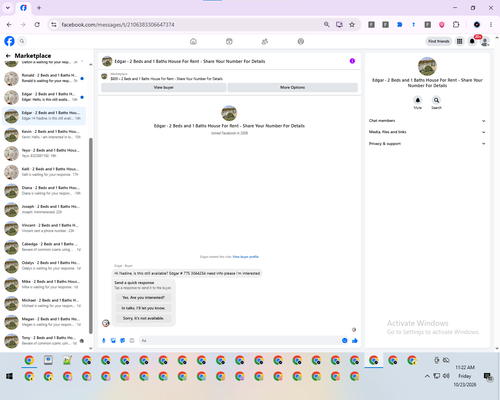The width and height of the screenshot is (500, 400).
Task: Open Diana's conversation
Action: tap(44, 191)
